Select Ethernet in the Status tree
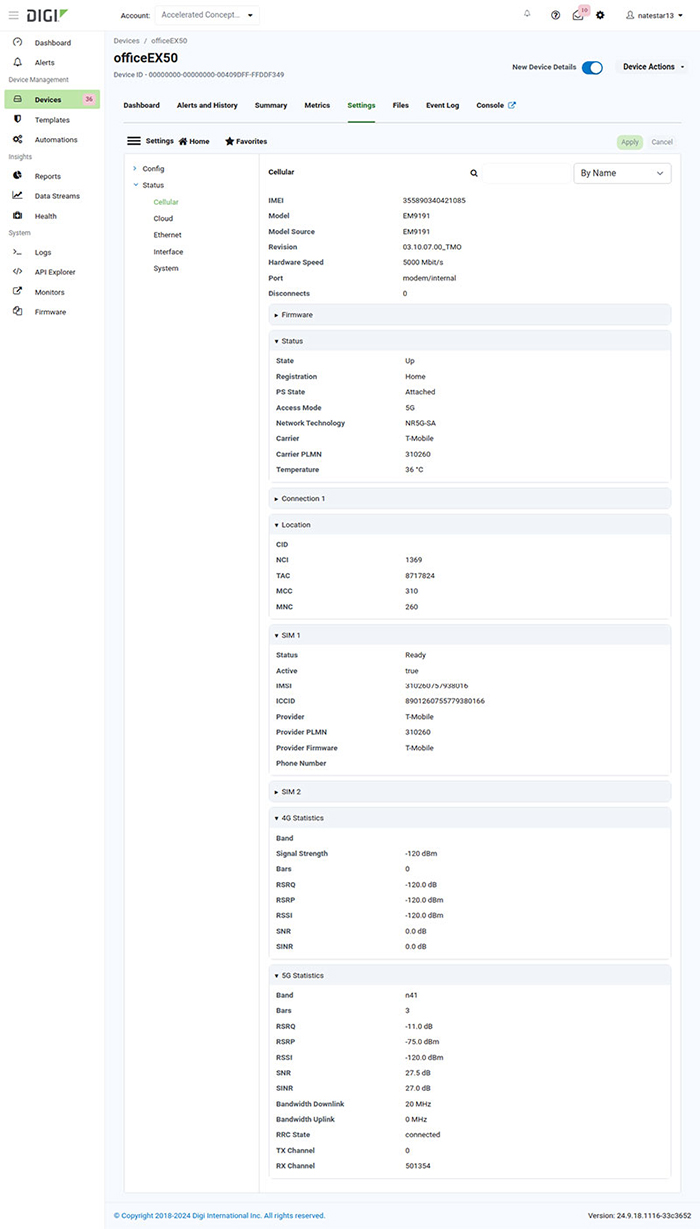 [167, 235]
